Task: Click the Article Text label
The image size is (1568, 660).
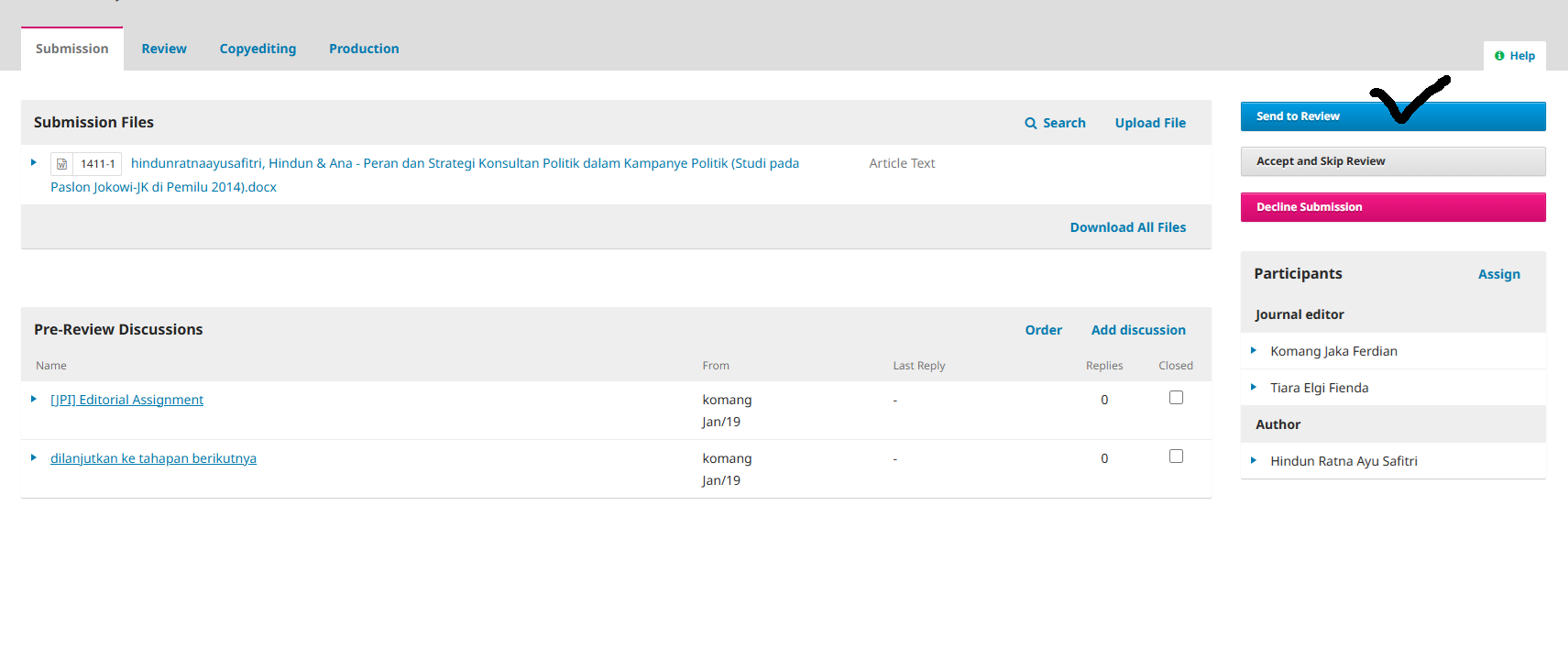Action: (x=902, y=163)
